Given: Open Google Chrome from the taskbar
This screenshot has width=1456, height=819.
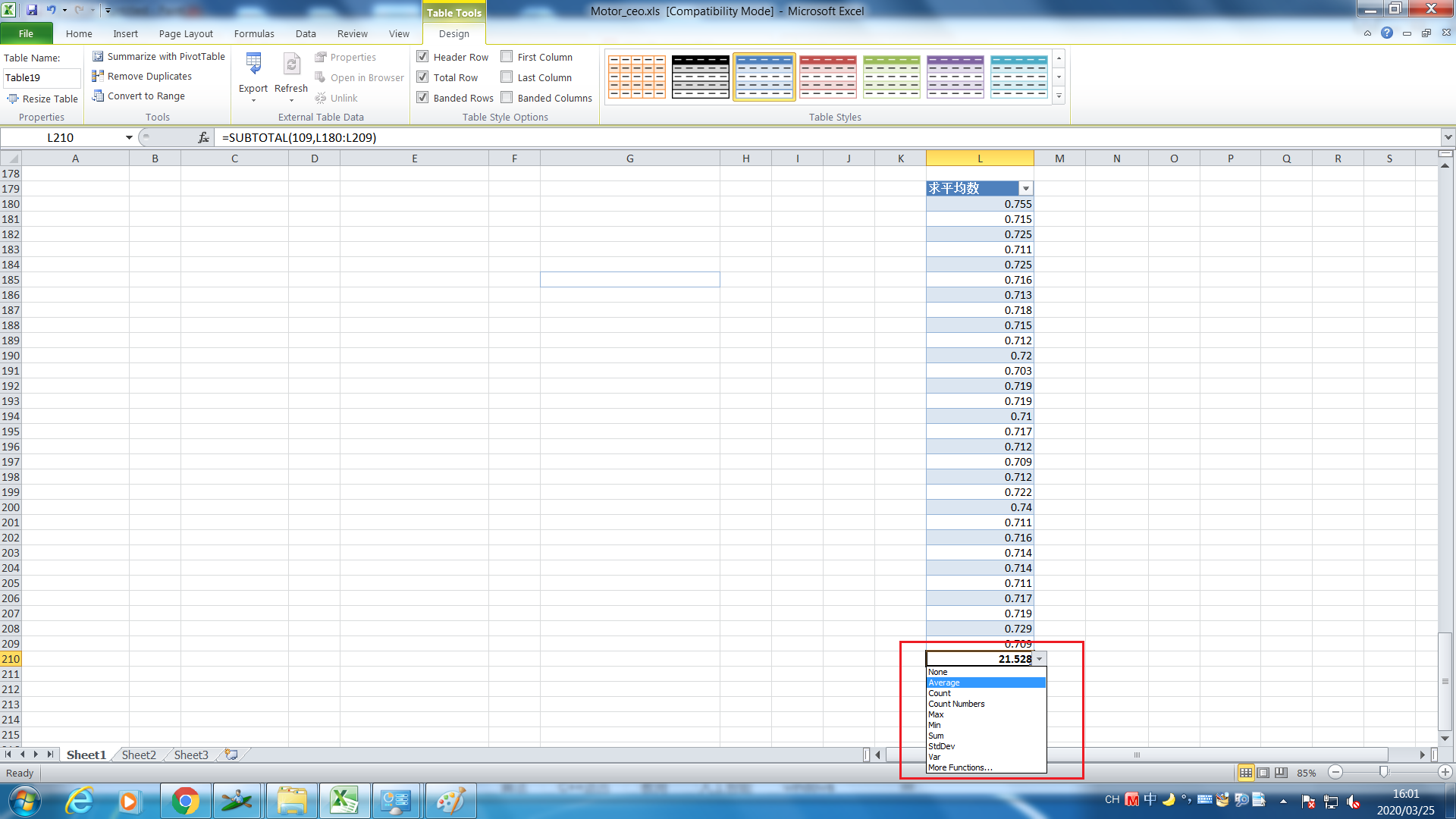Looking at the screenshot, I should click(x=185, y=801).
